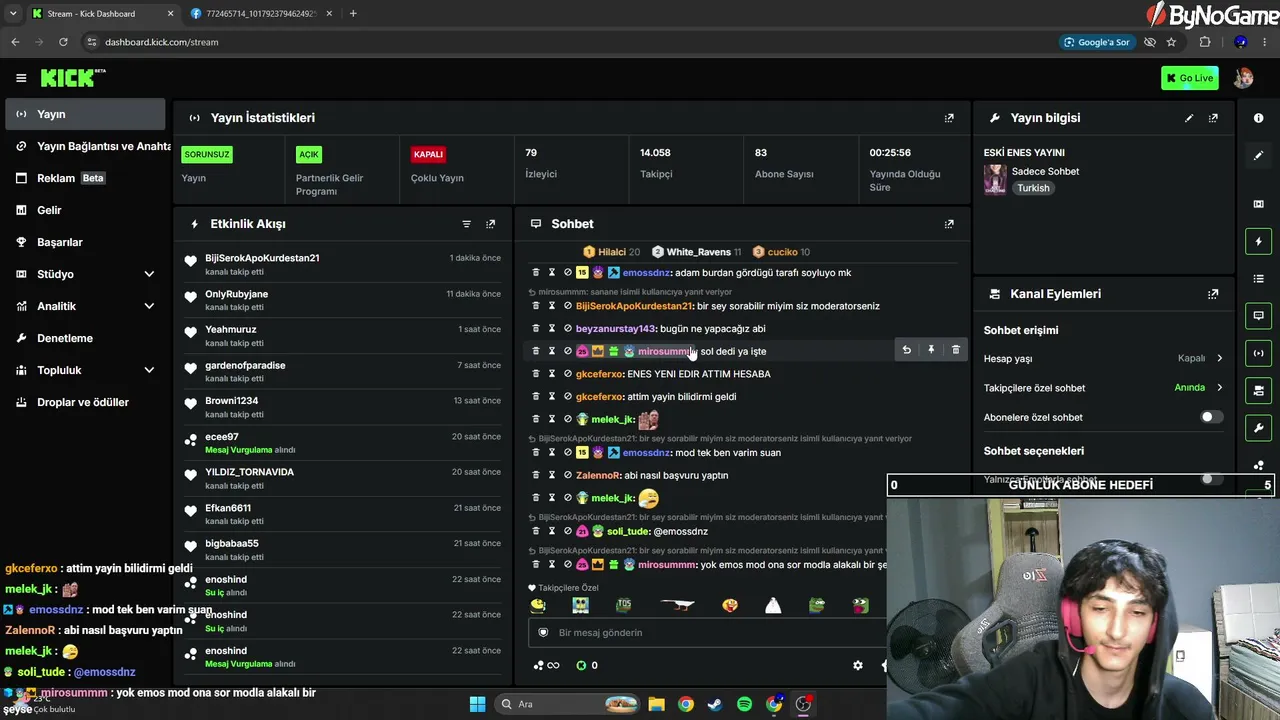Click the Sadece Sohbet category thumbnail
This screenshot has height=720, width=1280.
(995, 179)
